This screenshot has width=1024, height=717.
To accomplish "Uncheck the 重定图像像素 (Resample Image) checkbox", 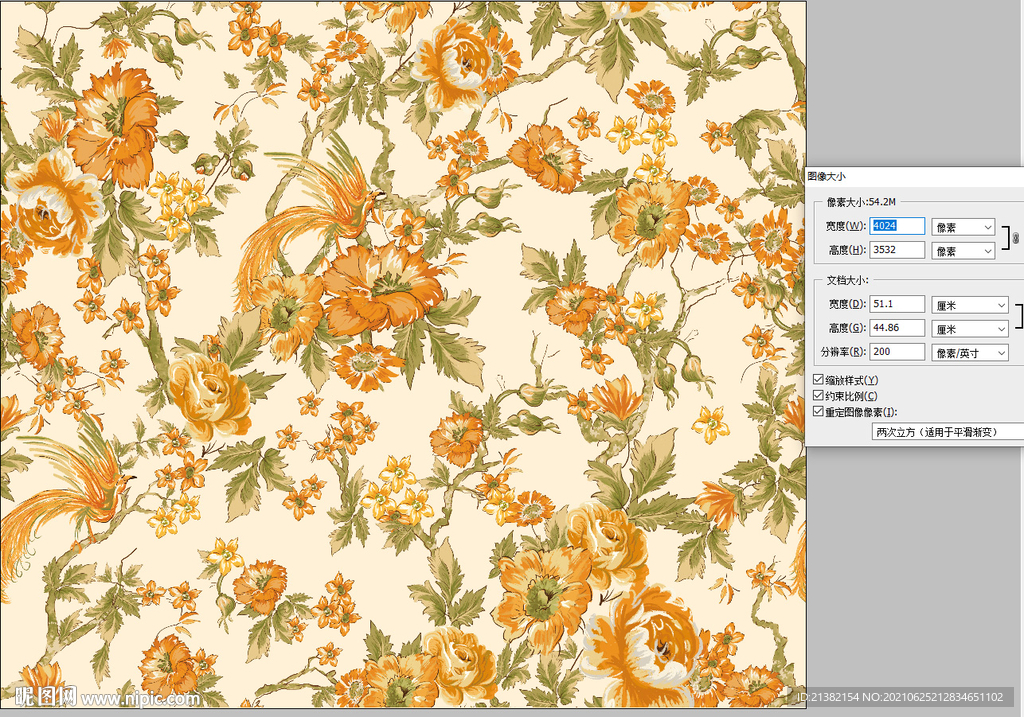I will pos(820,412).
